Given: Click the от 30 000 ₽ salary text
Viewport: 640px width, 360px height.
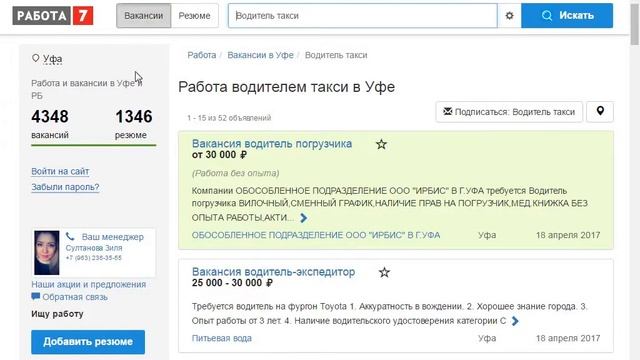Looking at the screenshot, I should 219,155.
